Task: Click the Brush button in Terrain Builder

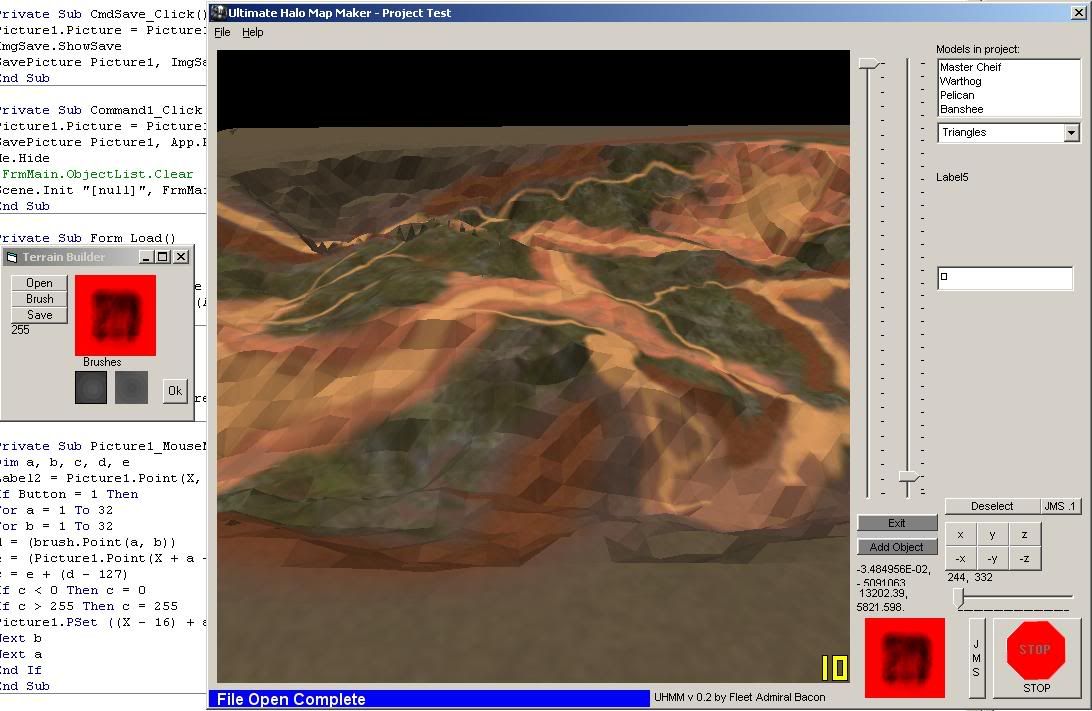Action: coord(39,299)
